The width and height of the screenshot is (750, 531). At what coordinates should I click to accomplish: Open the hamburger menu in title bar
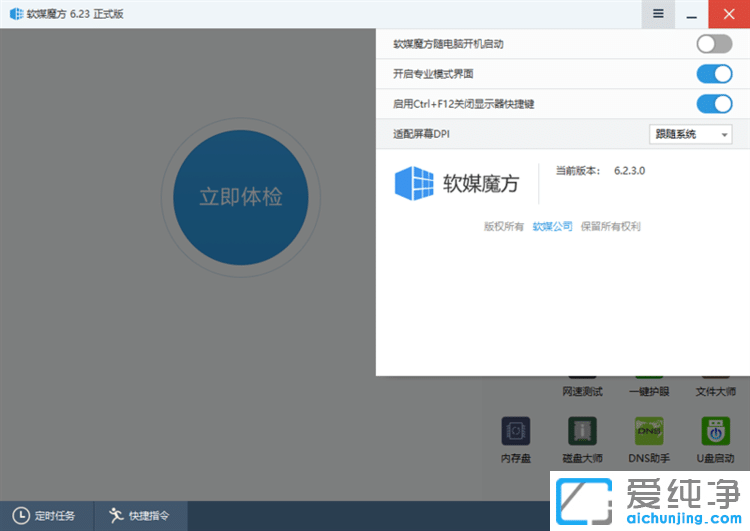[658, 14]
